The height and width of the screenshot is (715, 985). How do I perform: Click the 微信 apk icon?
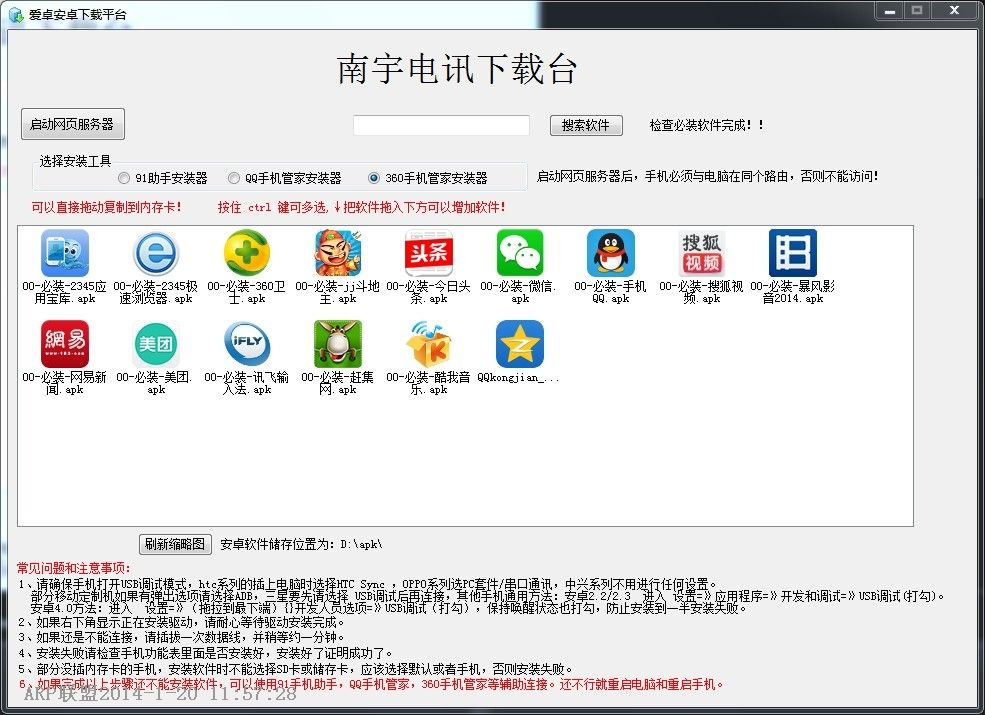(x=520, y=253)
